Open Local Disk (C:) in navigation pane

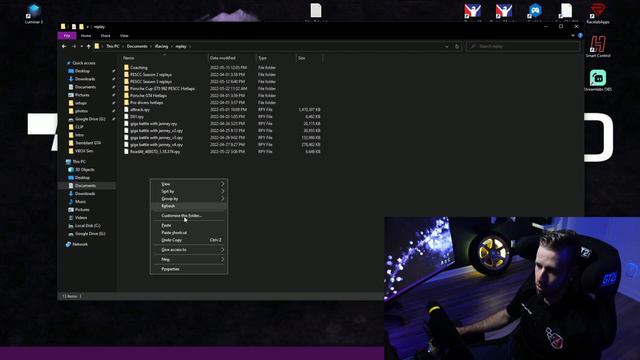87,226
